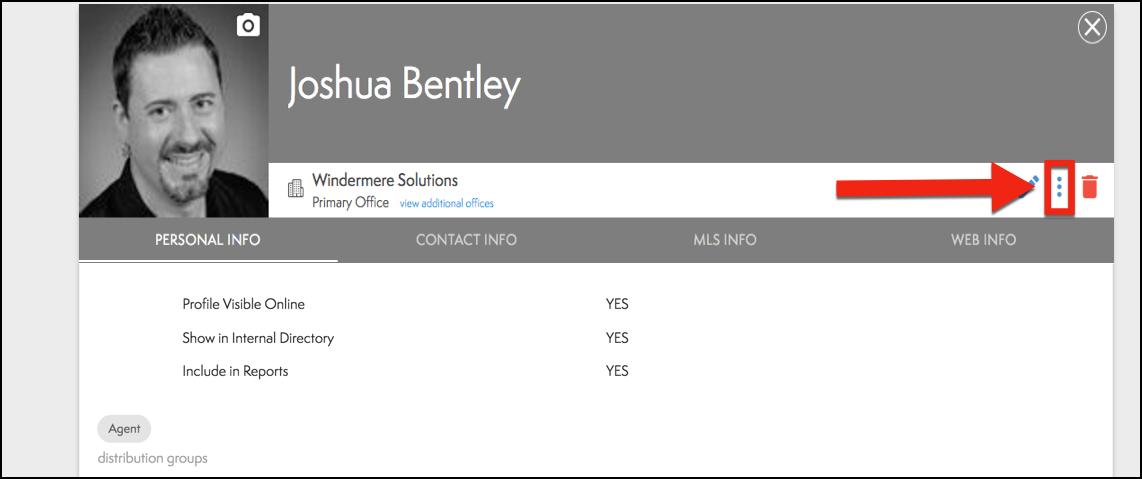The image size is (1142, 479).
Task: Click the camera icon on profile photo
Action: [248, 26]
